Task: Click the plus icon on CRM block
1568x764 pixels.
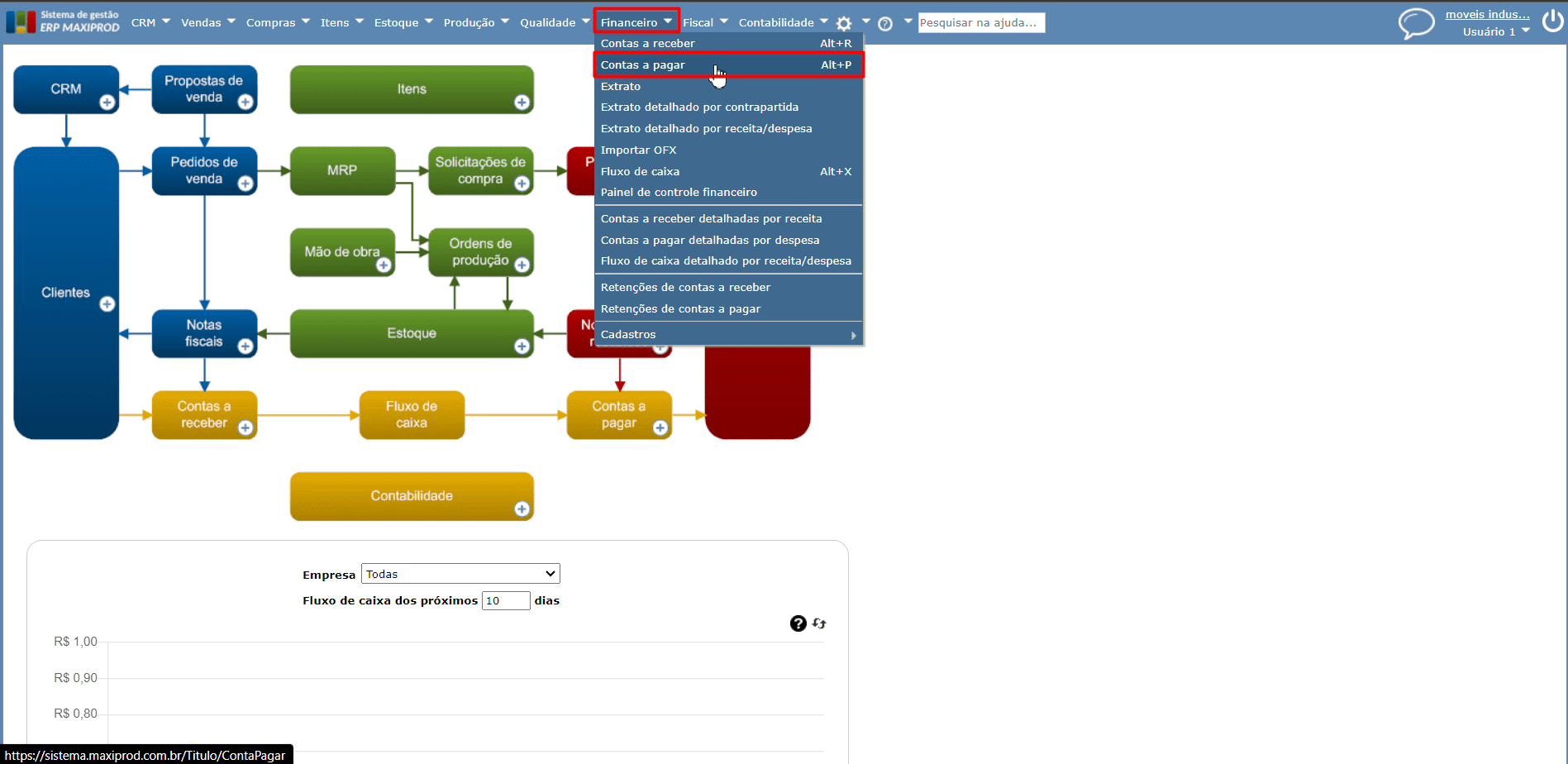Action: (107, 103)
